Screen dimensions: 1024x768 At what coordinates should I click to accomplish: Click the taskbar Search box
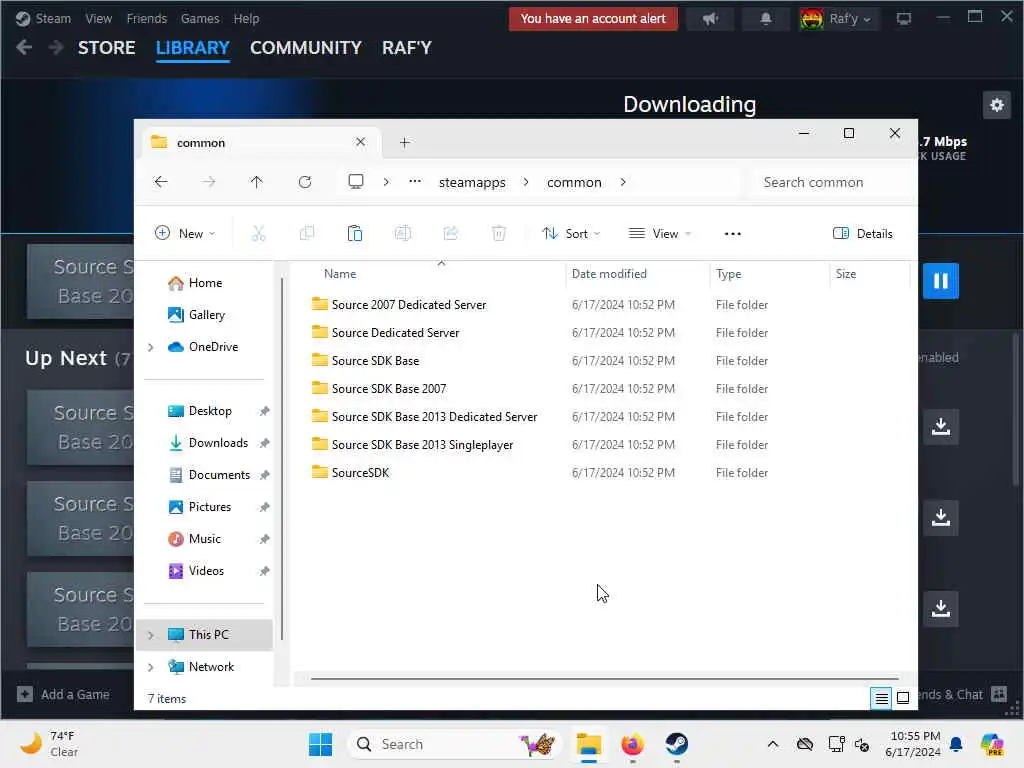[x=455, y=744]
